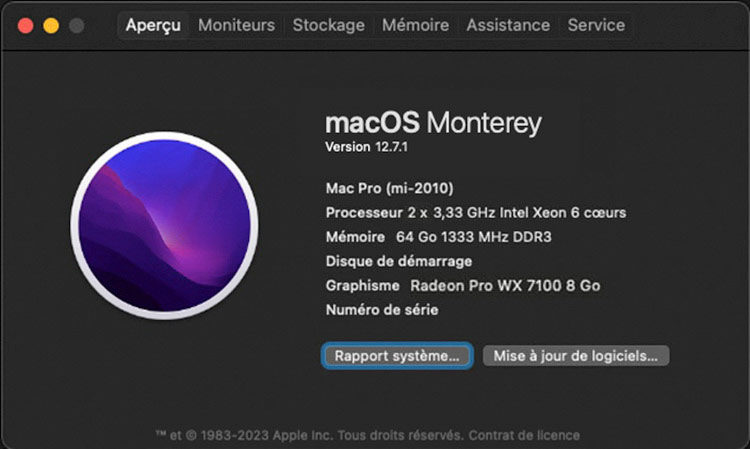Image resolution: width=750 pixels, height=449 pixels.
Task: Click the Disque de démarrage label
Action: pyautogui.click(x=399, y=262)
